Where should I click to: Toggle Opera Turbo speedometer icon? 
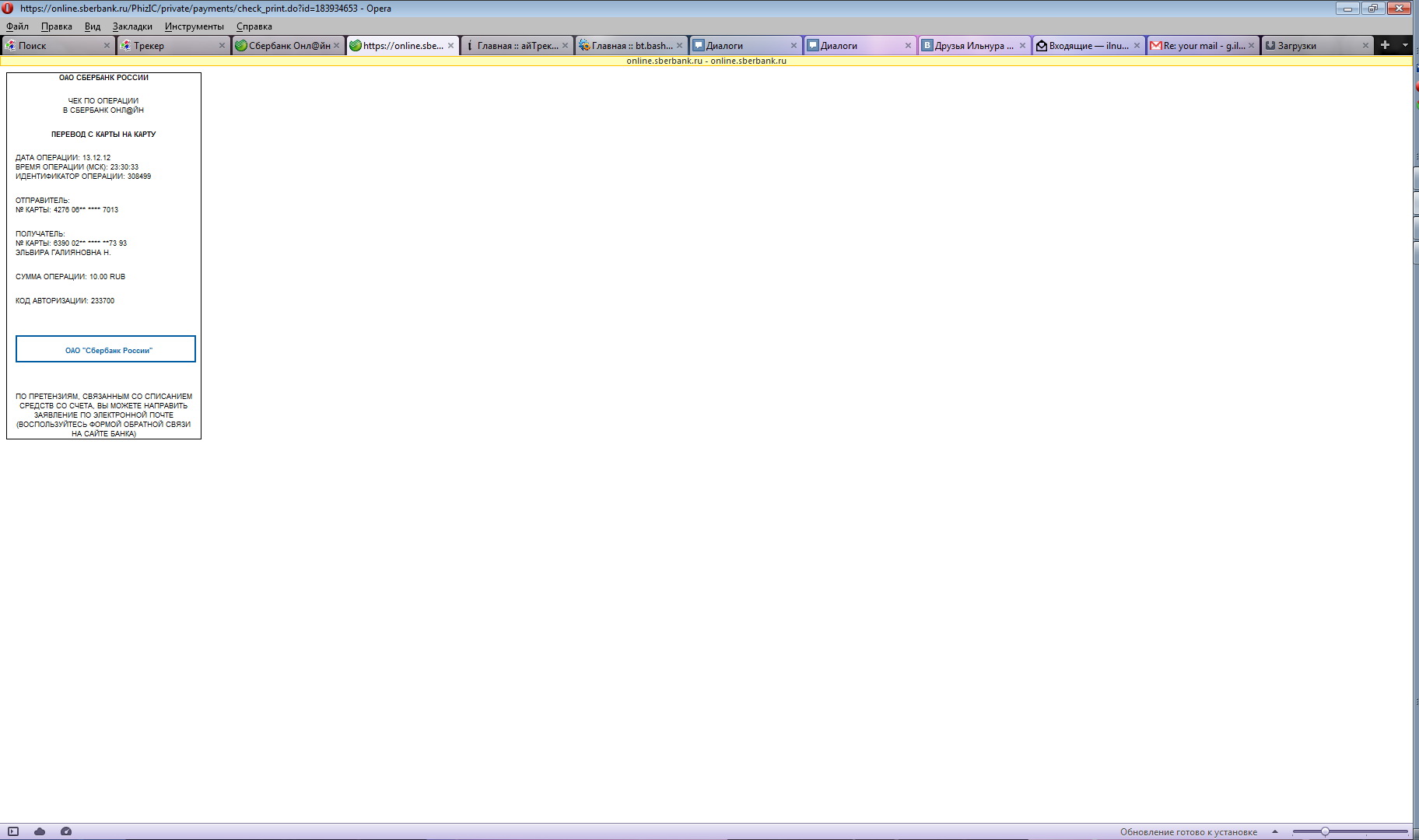[x=66, y=831]
